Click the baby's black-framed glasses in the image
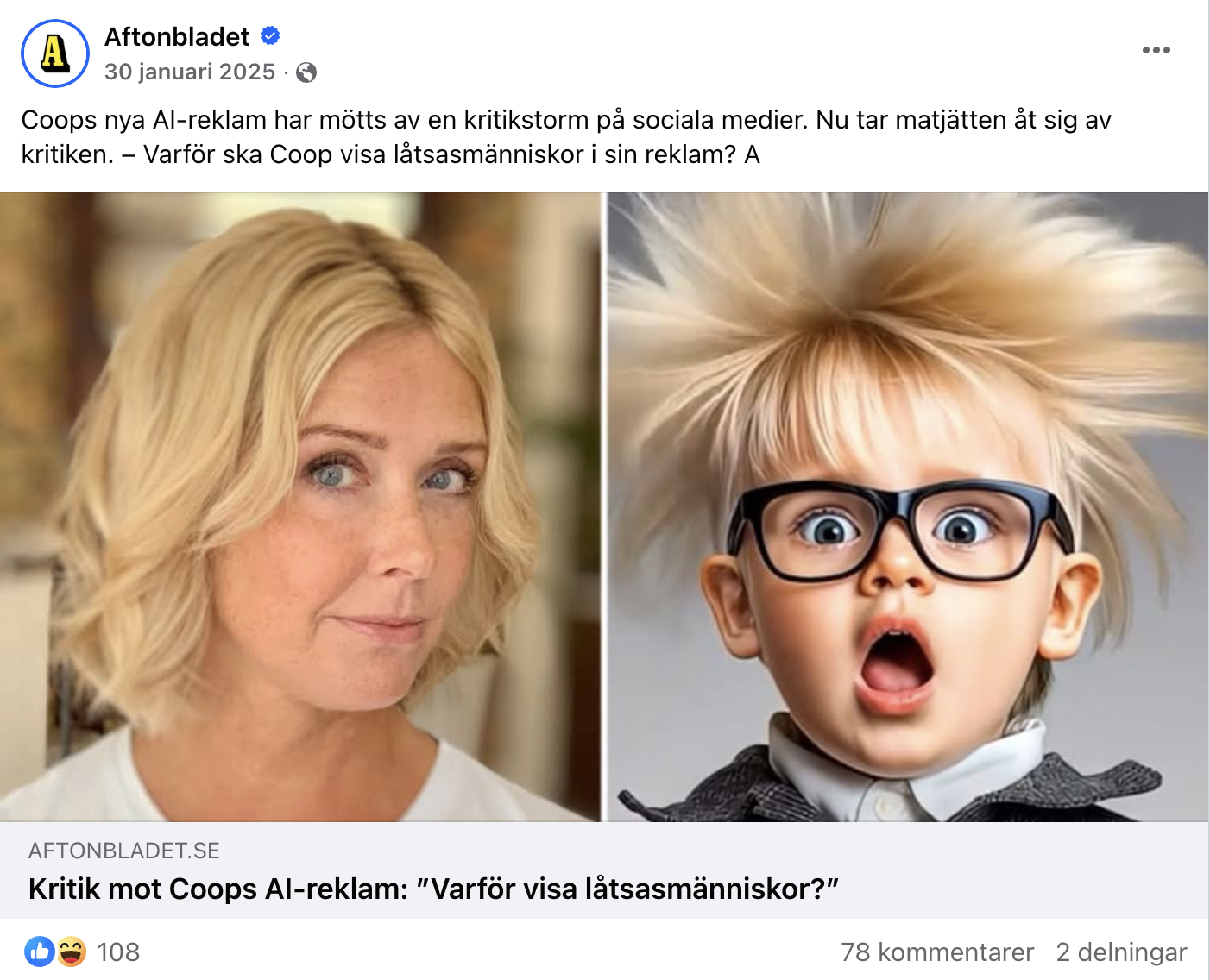1210x980 pixels. click(x=899, y=531)
